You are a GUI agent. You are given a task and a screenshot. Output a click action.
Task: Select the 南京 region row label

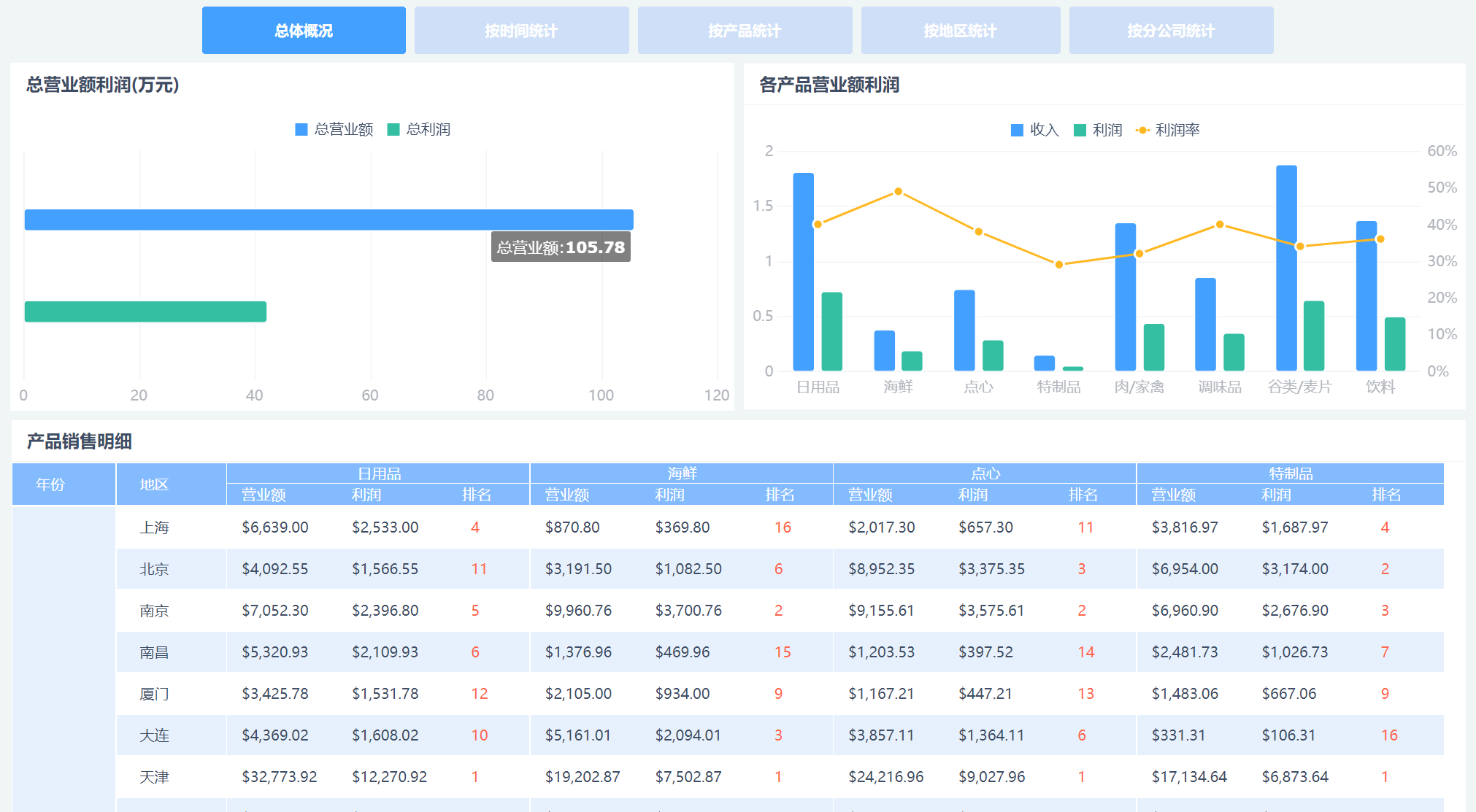(x=154, y=611)
